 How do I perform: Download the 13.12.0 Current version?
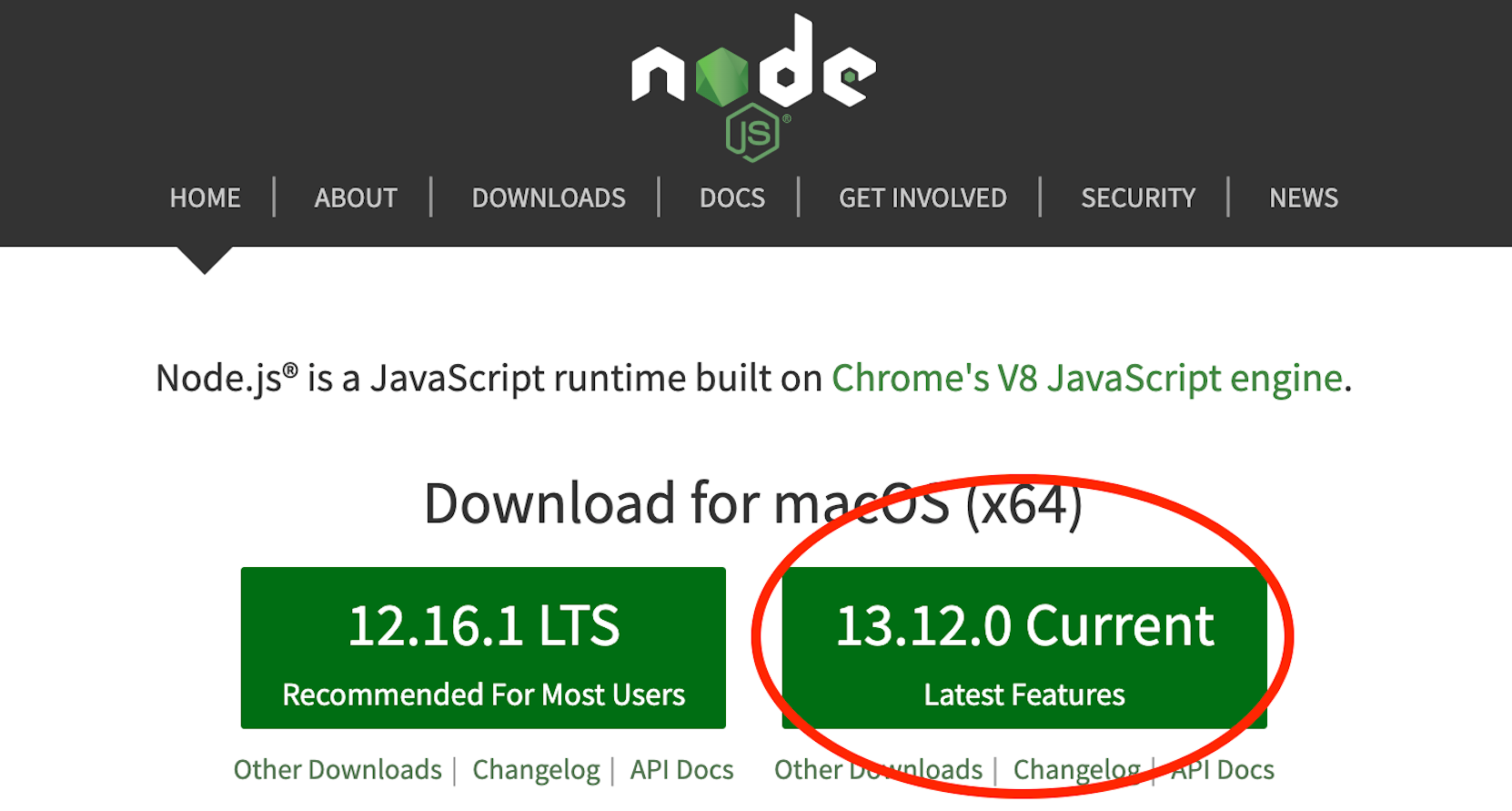(x=1024, y=647)
